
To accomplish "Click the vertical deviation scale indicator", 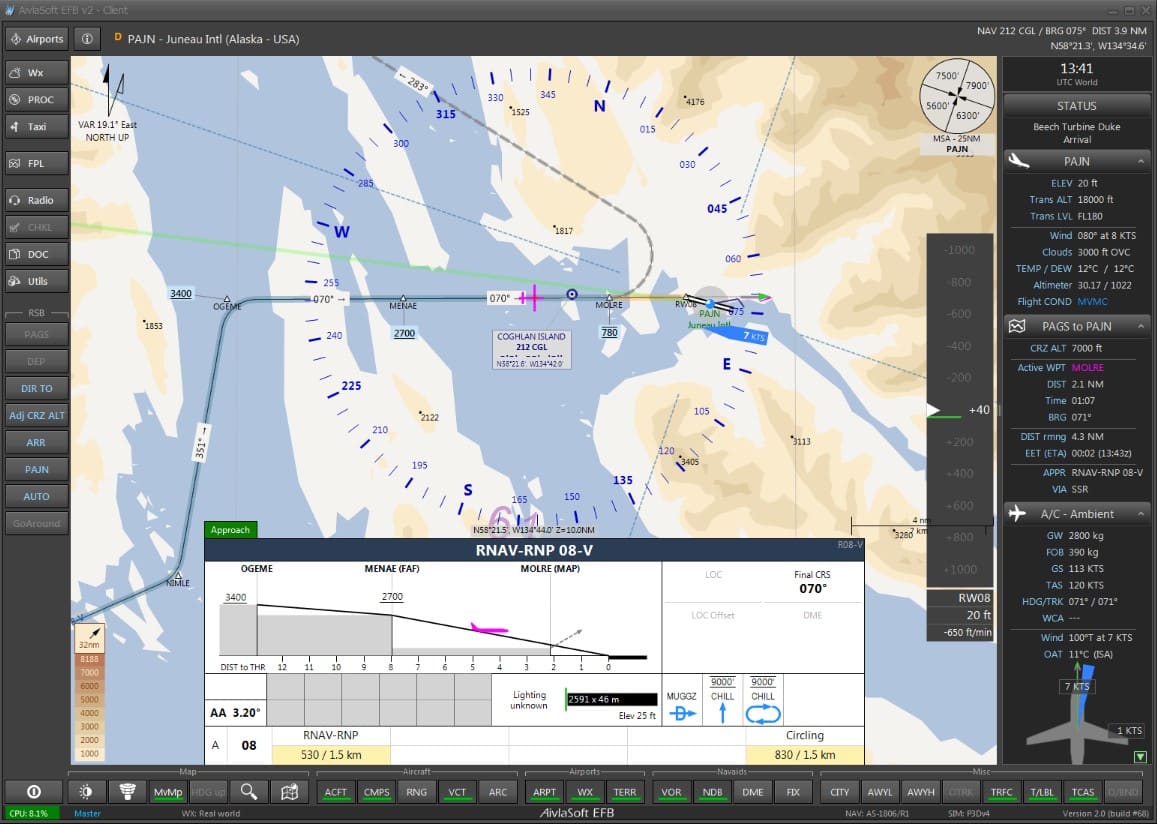I will [x=959, y=410].
